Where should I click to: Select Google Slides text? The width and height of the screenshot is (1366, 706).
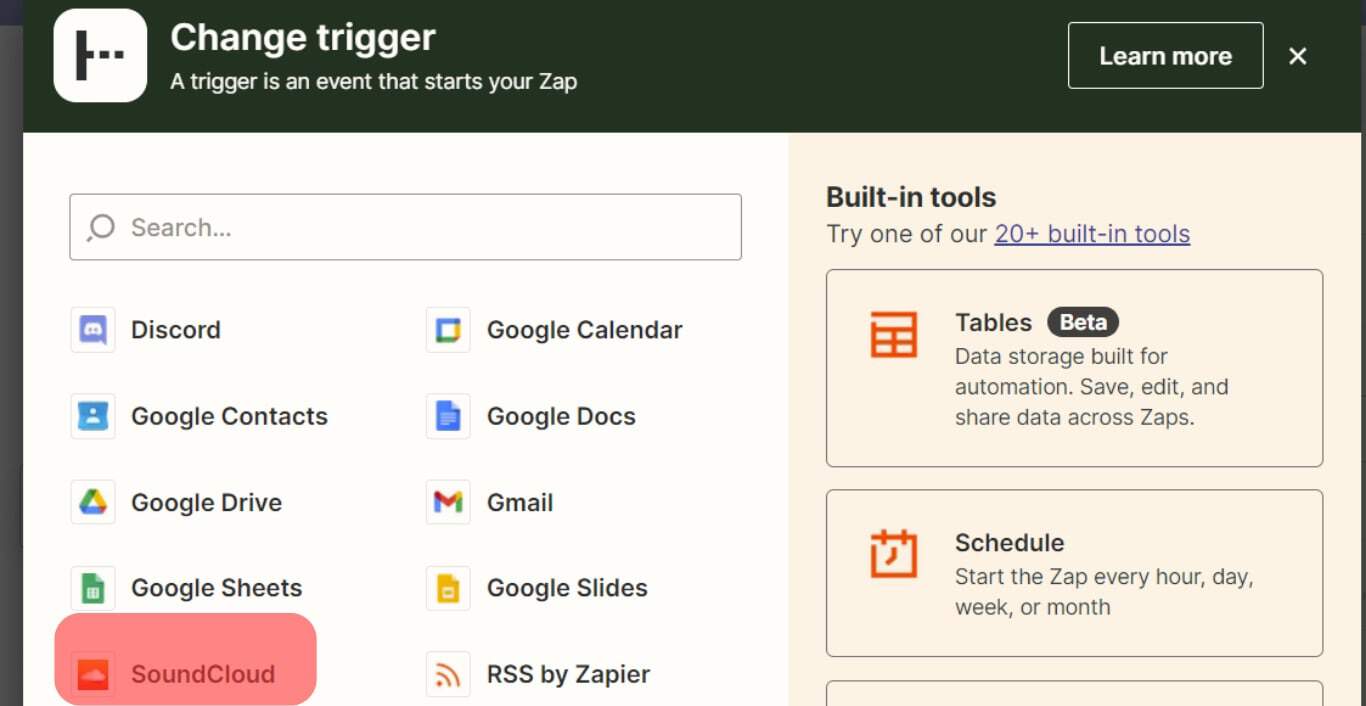tap(567, 588)
